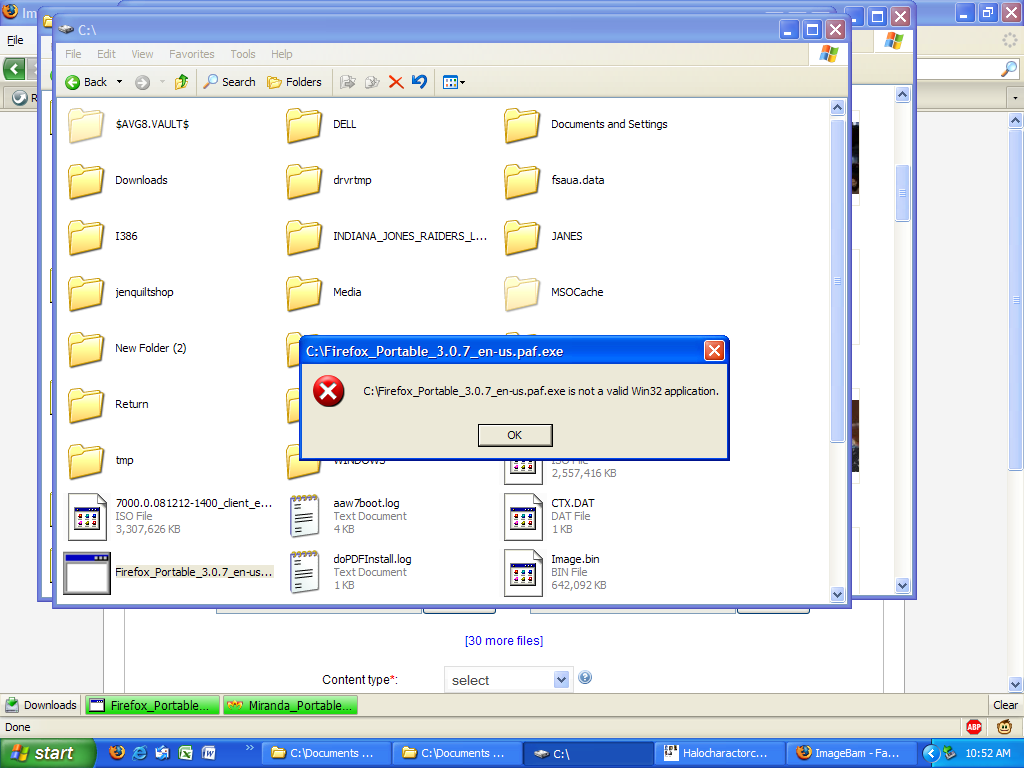Launch Excel from quick launch
1024x768 pixels.
tap(185, 753)
